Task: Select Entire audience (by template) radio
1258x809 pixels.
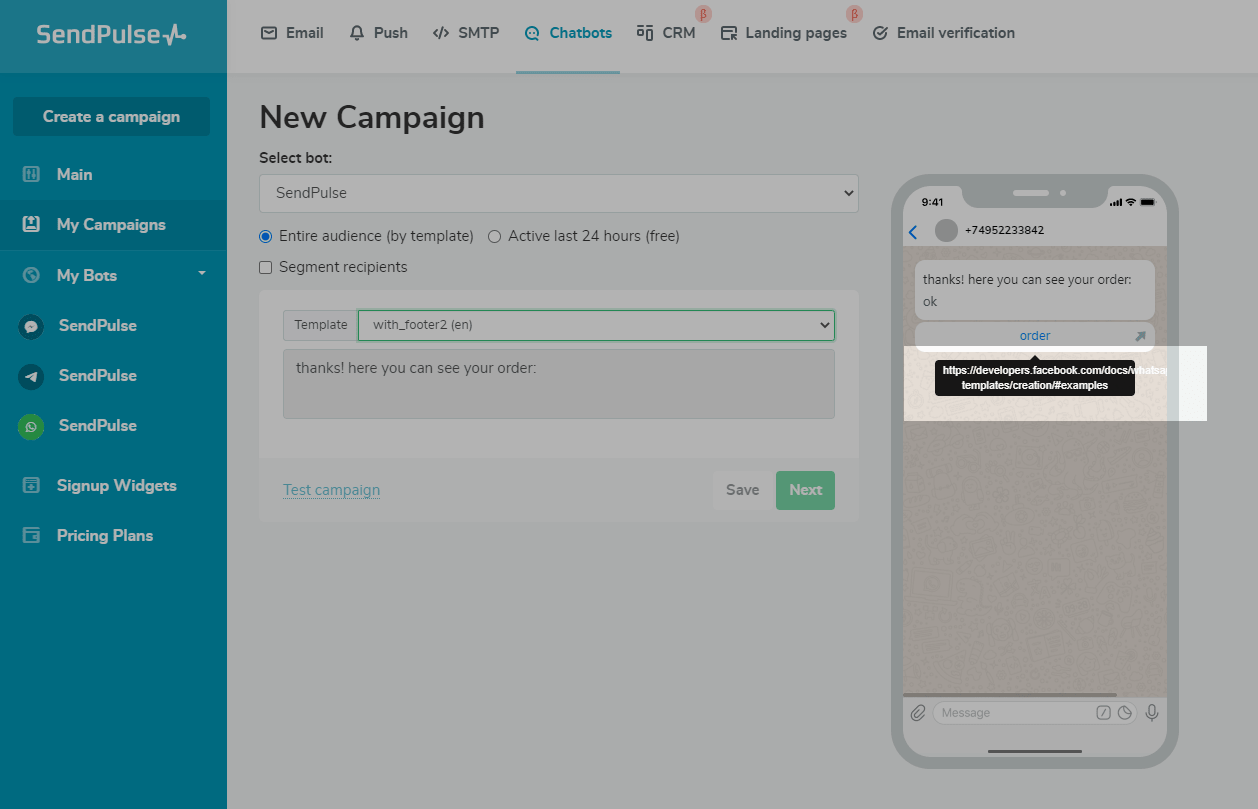Action: (265, 237)
